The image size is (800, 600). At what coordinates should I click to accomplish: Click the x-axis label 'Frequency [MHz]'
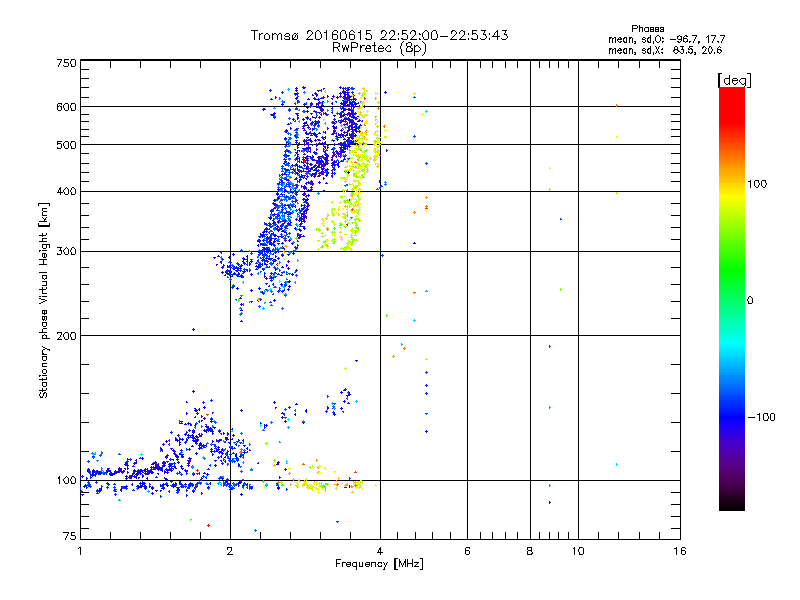pos(379,564)
